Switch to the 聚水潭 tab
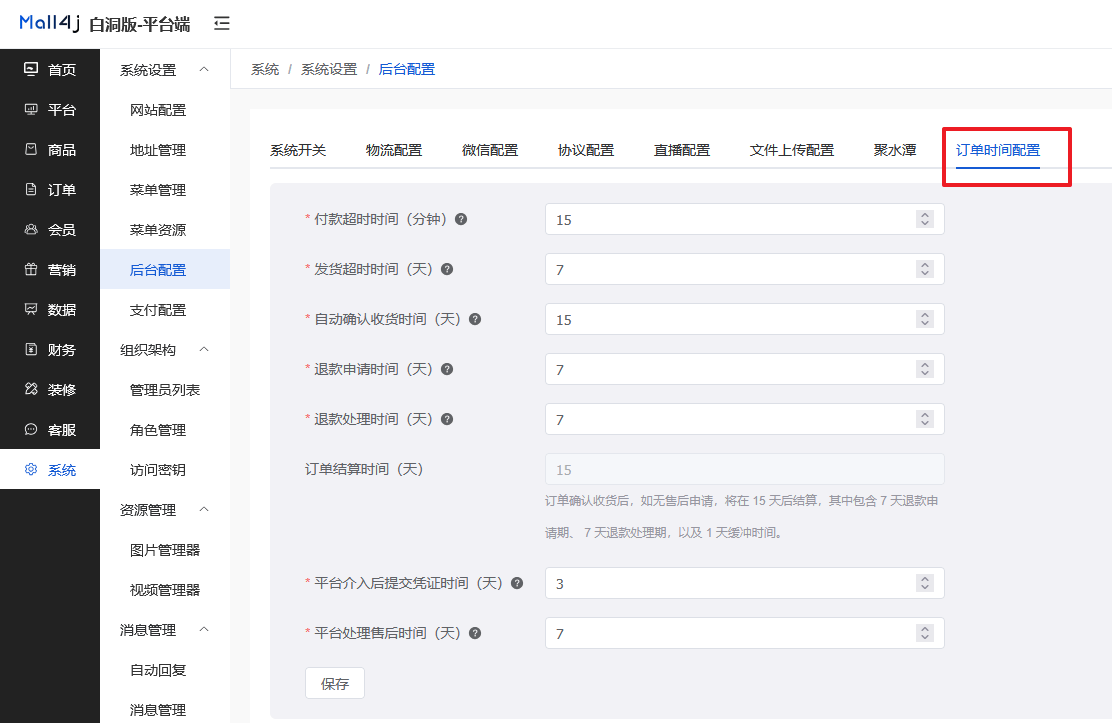1112x723 pixels. click(x=895, y=150)
